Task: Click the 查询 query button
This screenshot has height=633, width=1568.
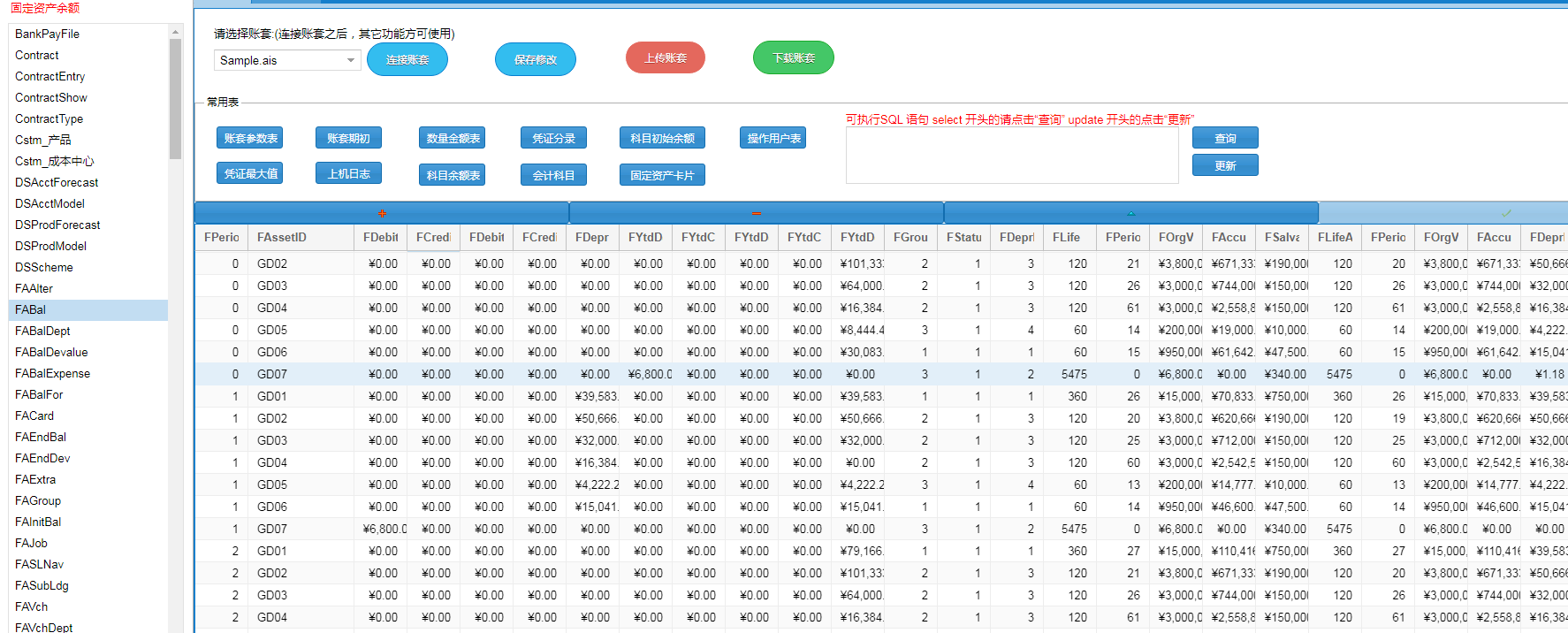Action: click(x=1225, y=138)
